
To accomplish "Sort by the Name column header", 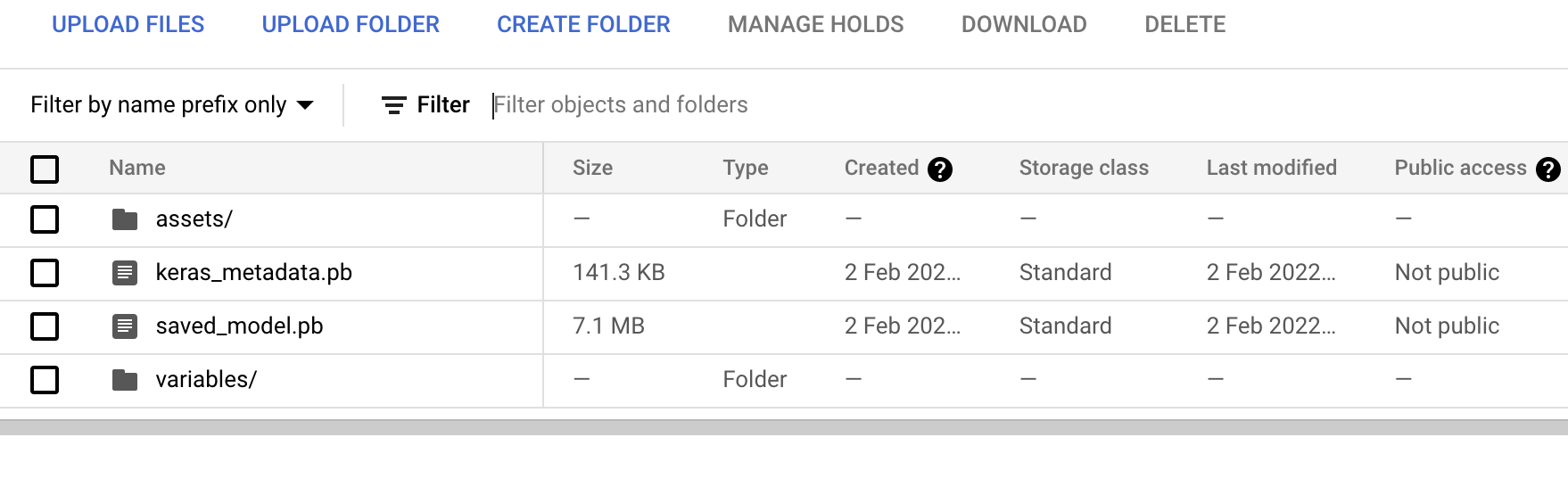I will pyautogui.click(x=137, y=168).
